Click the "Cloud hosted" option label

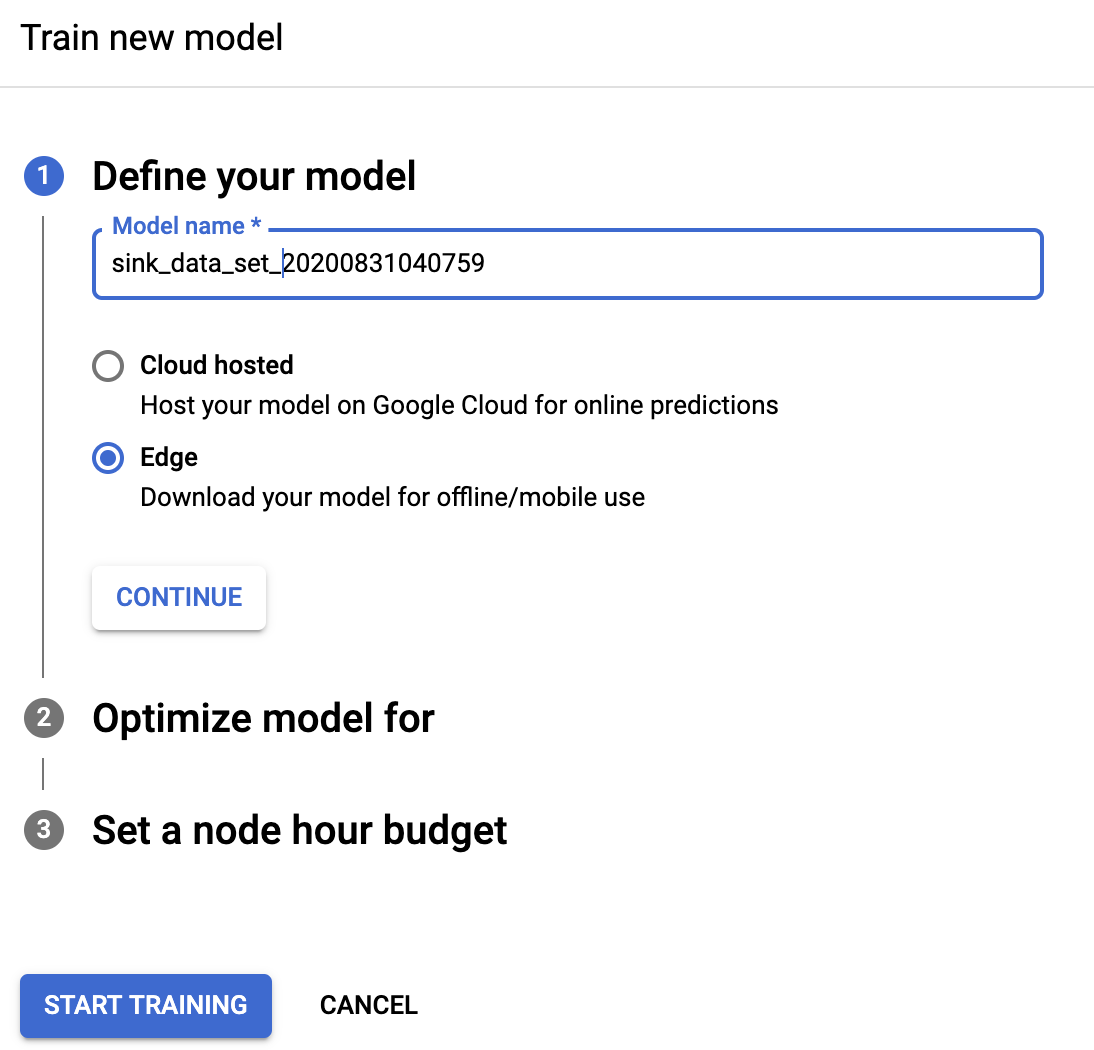coord(216,366)
